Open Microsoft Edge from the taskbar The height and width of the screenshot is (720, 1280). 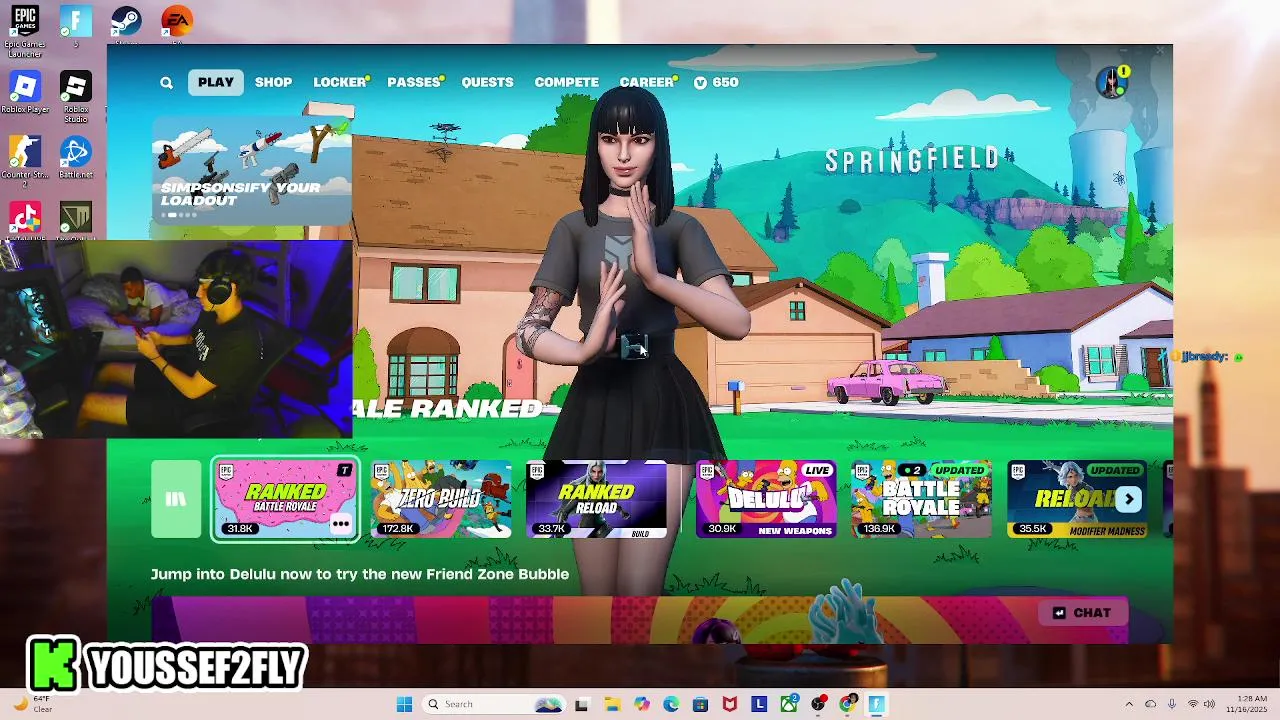click(670, 704)
